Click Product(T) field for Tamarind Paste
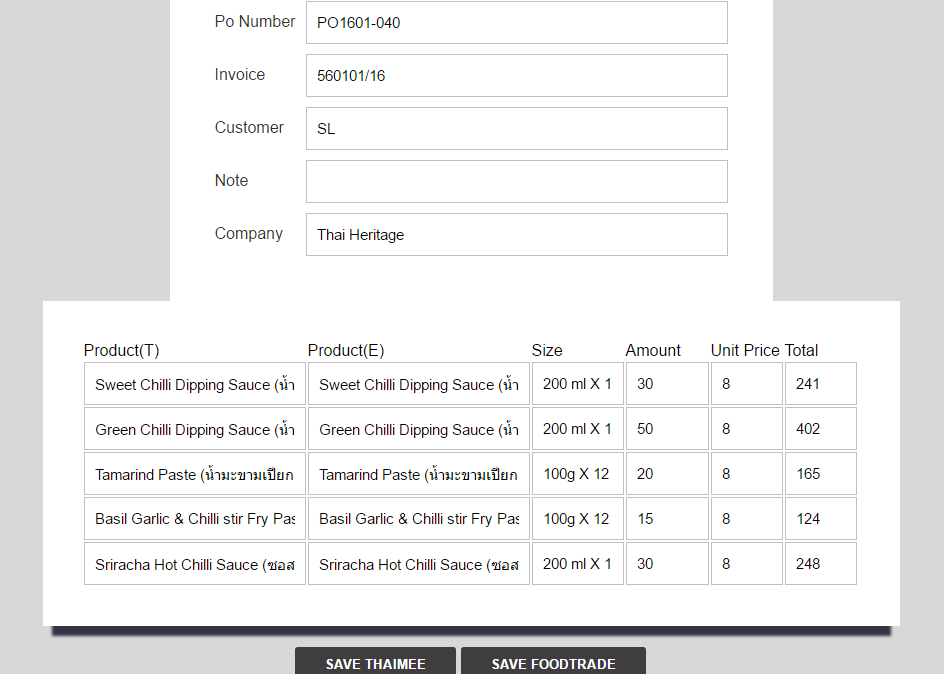The image size is (944, 674). [194, 474]
